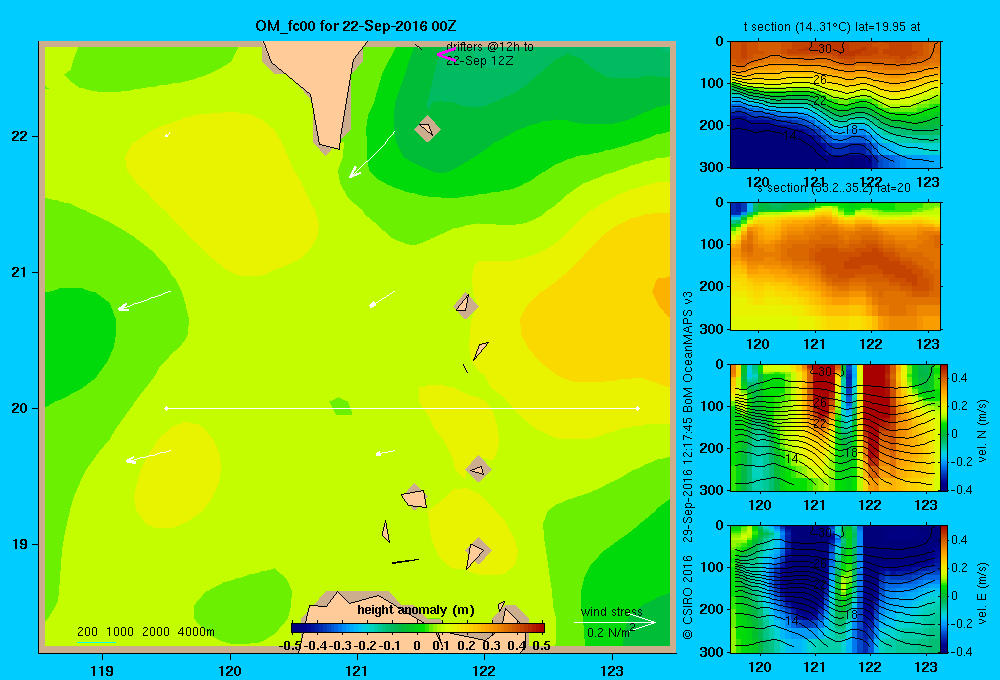Viewport: 1000px width, 680px height.
Task: Click the "30" contour label in temperature section
Action: 825,49
